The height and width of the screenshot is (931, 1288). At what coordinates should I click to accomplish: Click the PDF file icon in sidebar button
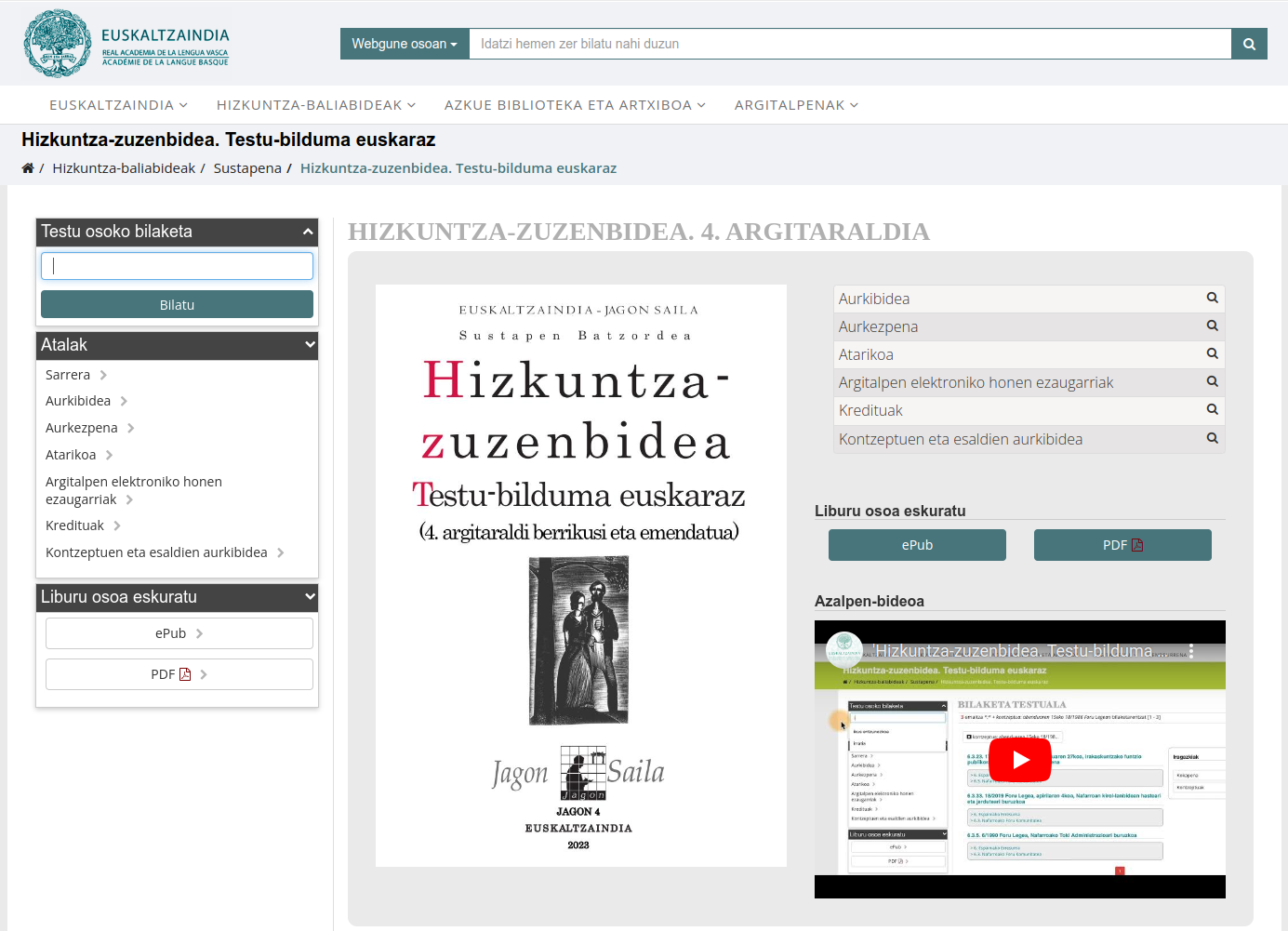click(185, 674)
